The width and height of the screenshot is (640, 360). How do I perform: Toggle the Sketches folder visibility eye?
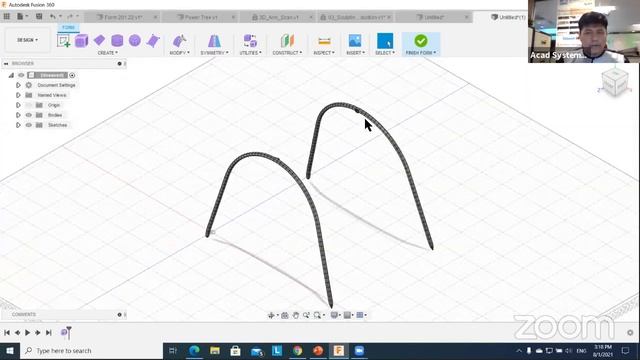(29, 125)
